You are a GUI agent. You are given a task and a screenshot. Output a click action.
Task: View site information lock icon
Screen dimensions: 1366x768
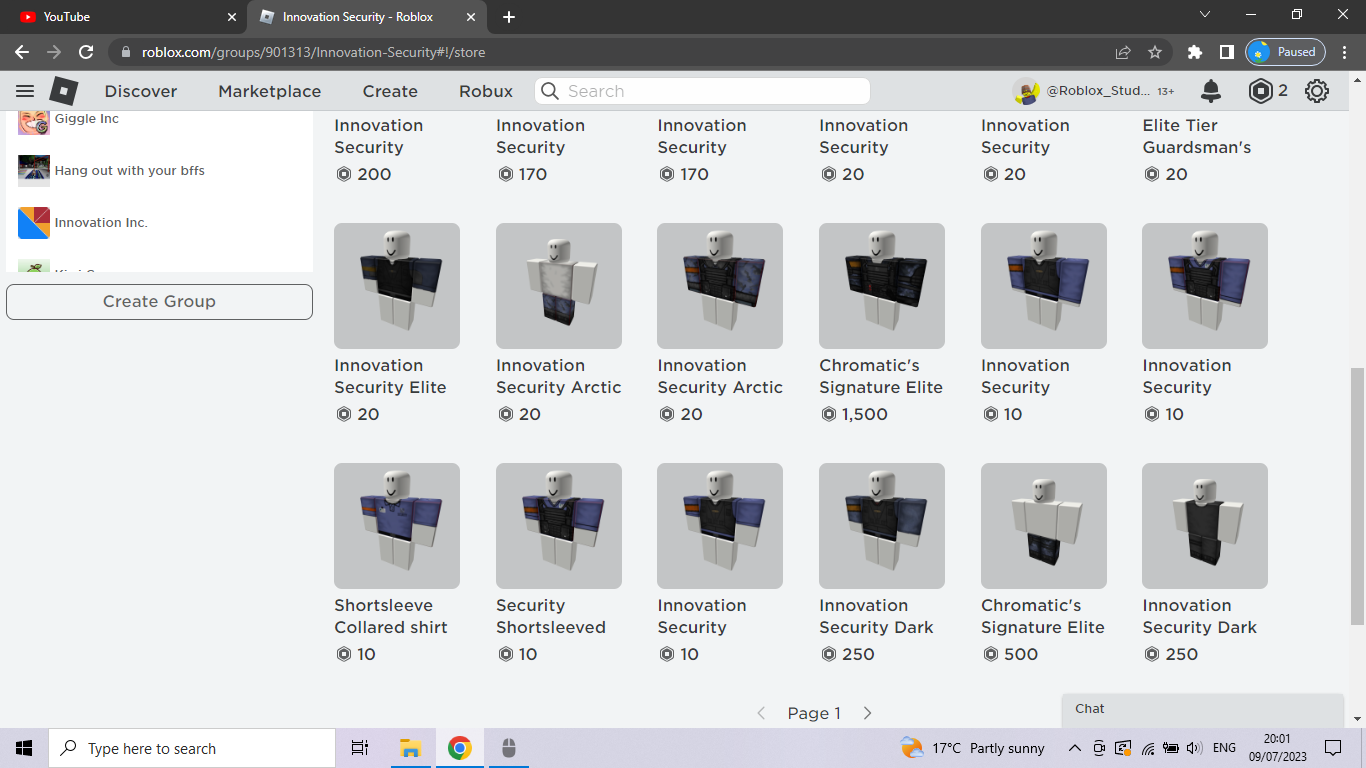pos(125,52)
